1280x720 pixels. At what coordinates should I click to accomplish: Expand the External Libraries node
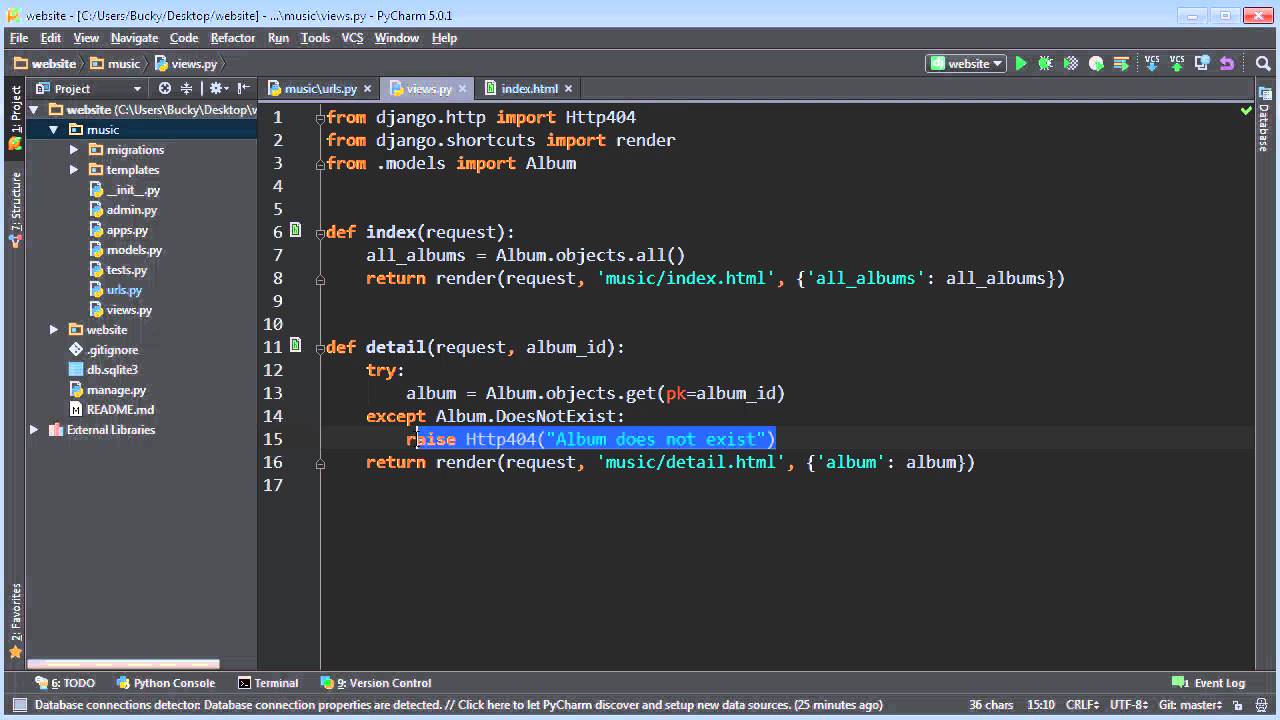(x=33, y=429)
